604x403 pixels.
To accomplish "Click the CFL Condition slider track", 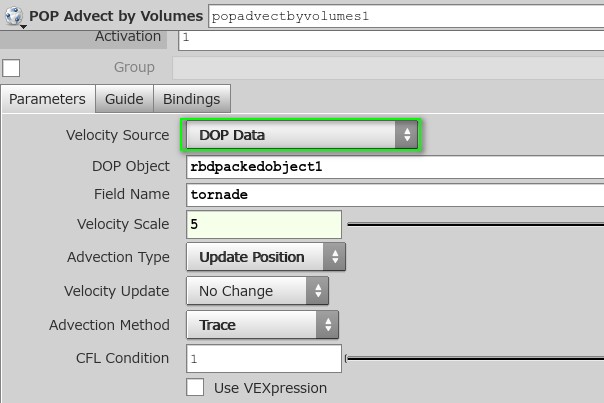I will pos(475,359).
